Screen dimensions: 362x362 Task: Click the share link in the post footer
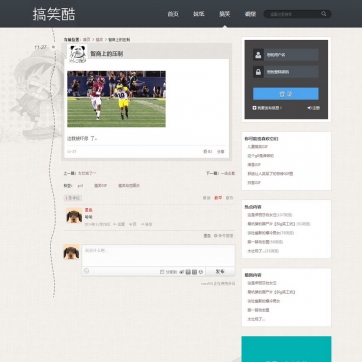coord(221,152)
